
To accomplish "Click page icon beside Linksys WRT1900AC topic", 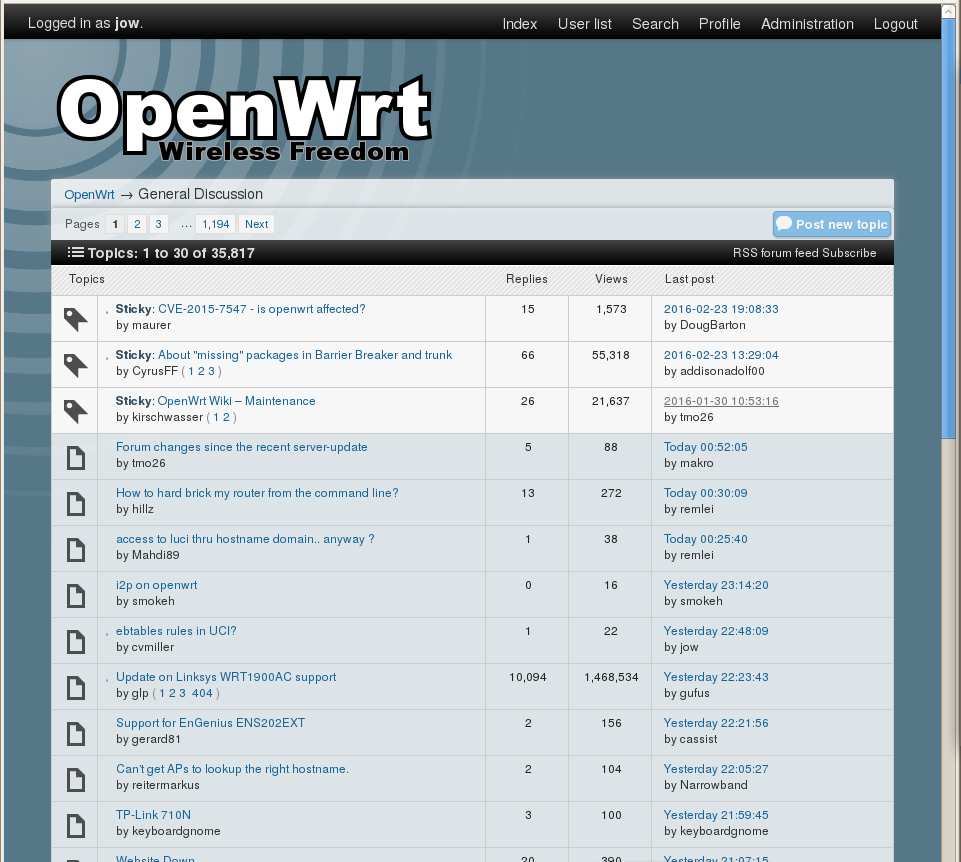I will [75, 687].
